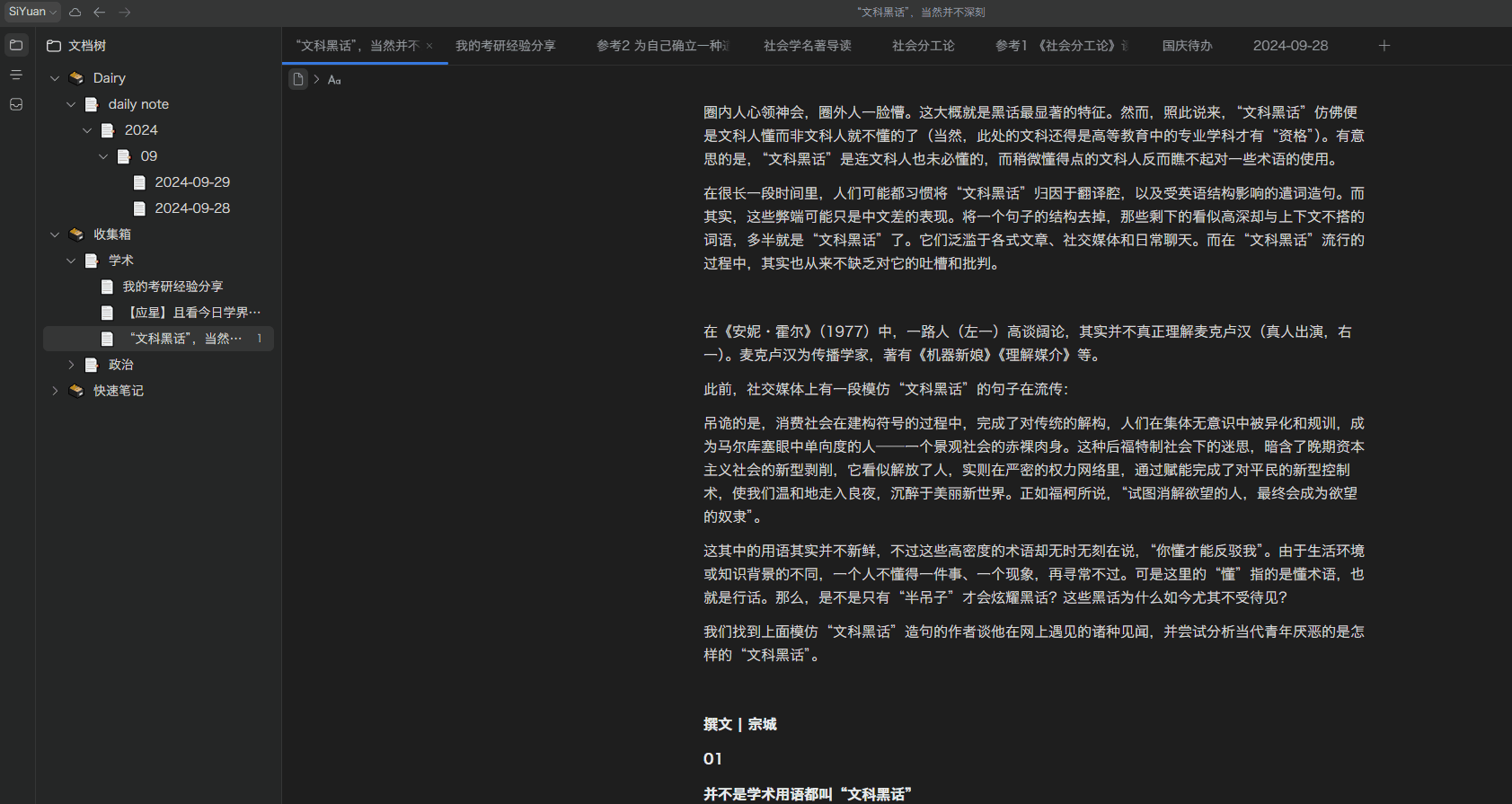Click paragraph starting "圈内人心领神会"
This screenshot has height=804, width=1512.
click(x=1034, y=136)
